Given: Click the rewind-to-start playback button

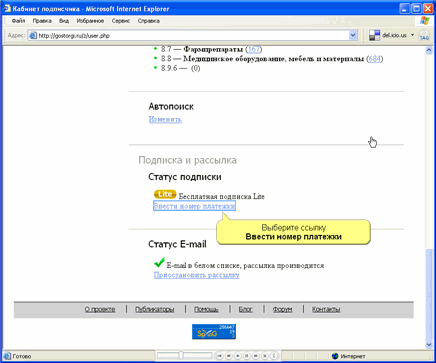Looking at the screenshot, I should click(x=220, y=356).
